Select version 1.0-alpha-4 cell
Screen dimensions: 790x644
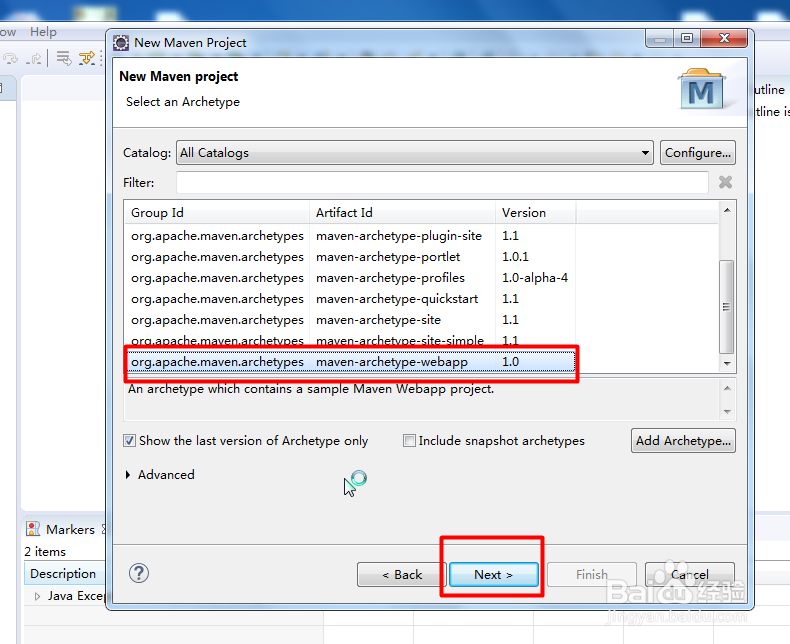pyautogui.click(x=535, y=278)
